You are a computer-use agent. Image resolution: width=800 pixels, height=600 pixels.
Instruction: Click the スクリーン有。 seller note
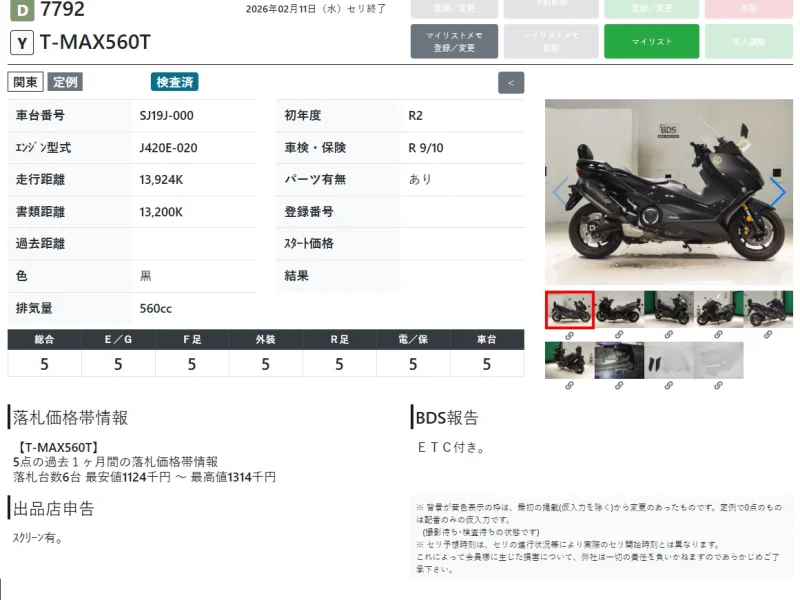tap(37, 538)
